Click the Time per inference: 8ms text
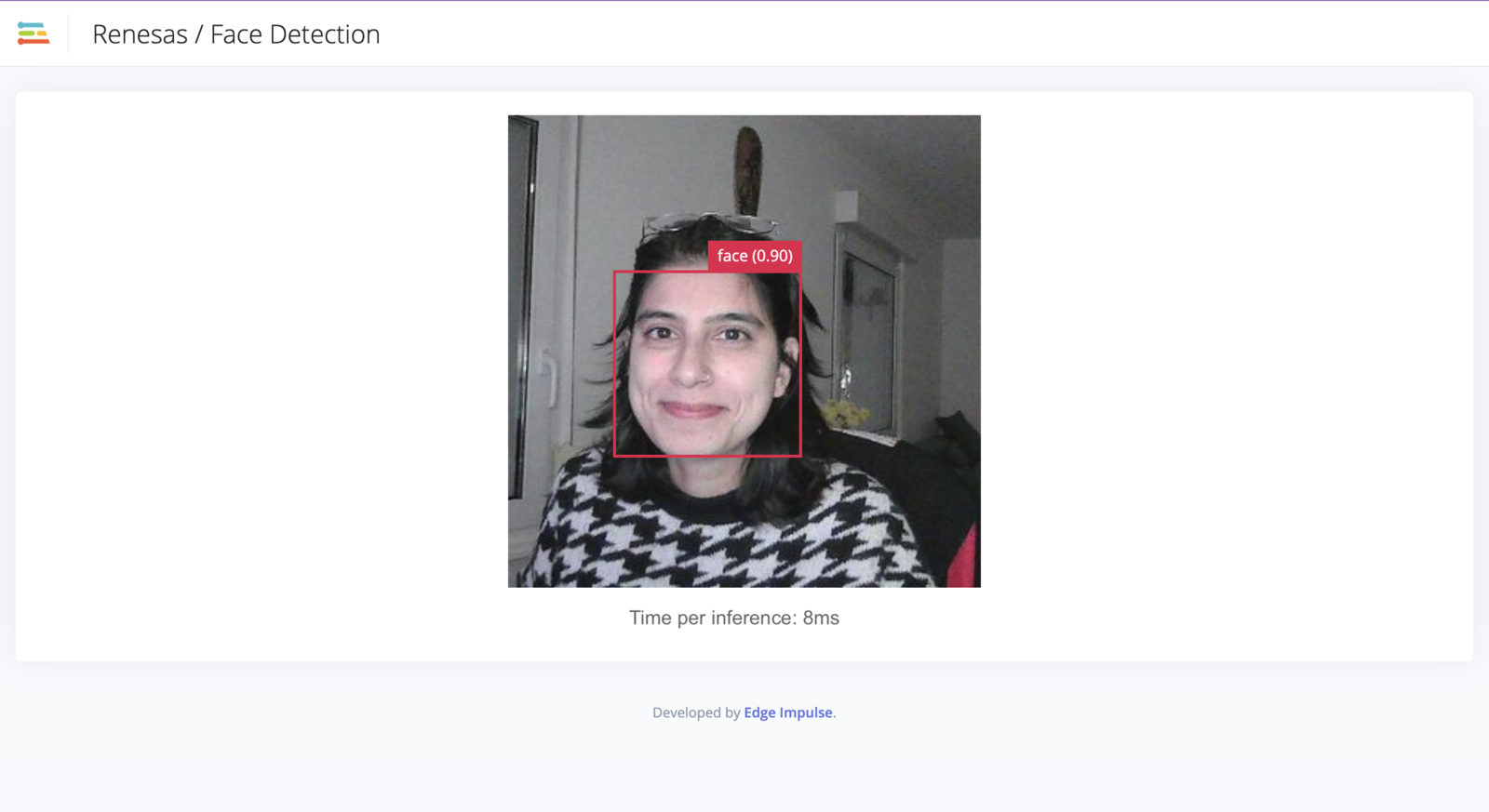 pos(734,618)
